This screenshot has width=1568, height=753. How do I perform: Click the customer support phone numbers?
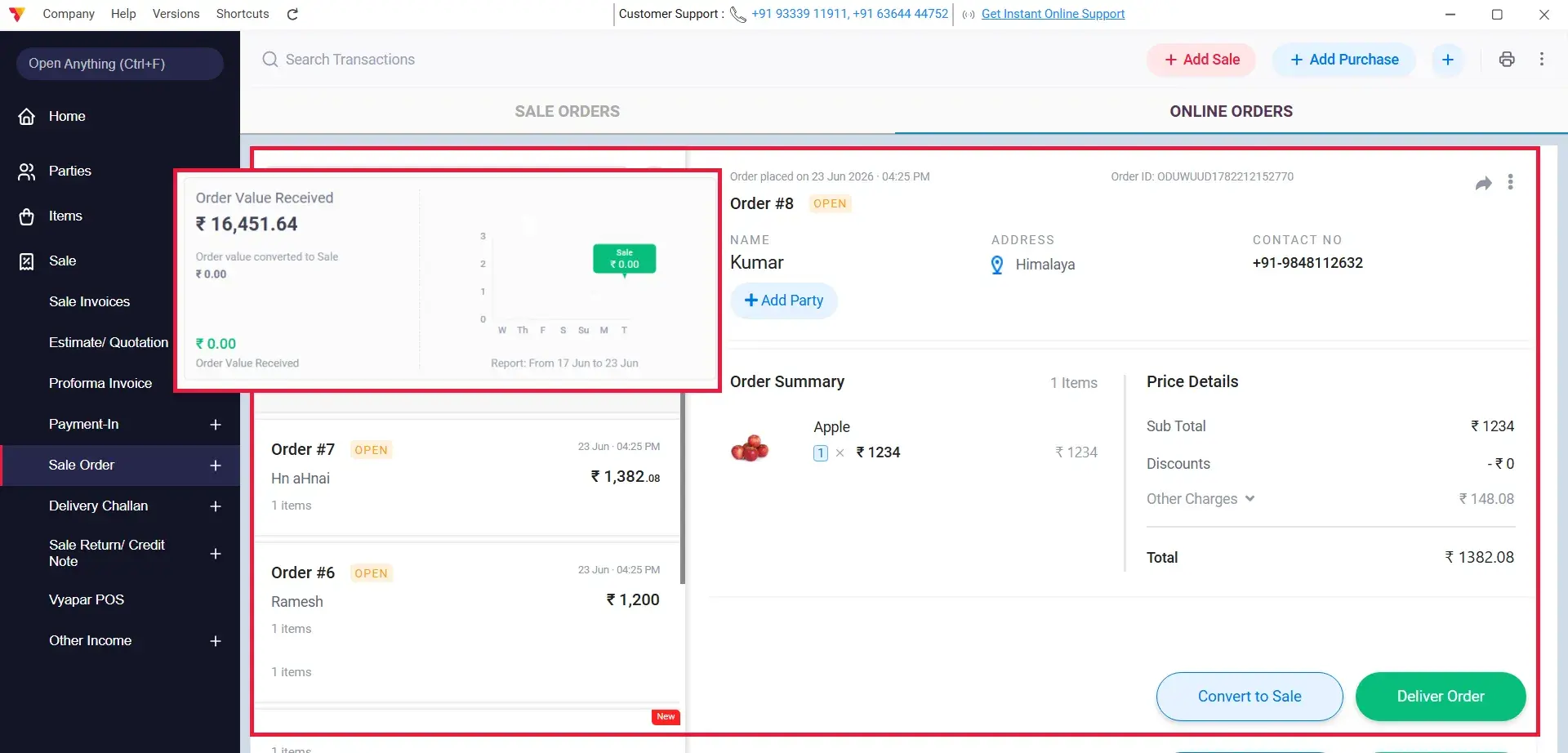coord(850,14)
